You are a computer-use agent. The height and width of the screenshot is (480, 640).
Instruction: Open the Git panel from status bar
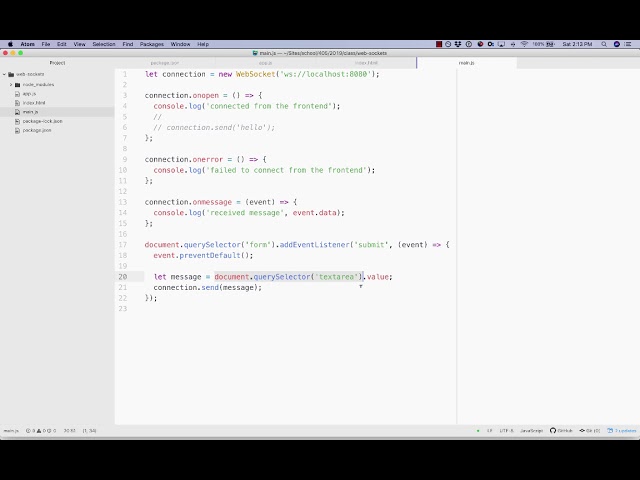pyautogui.click(x=590, y=431)
